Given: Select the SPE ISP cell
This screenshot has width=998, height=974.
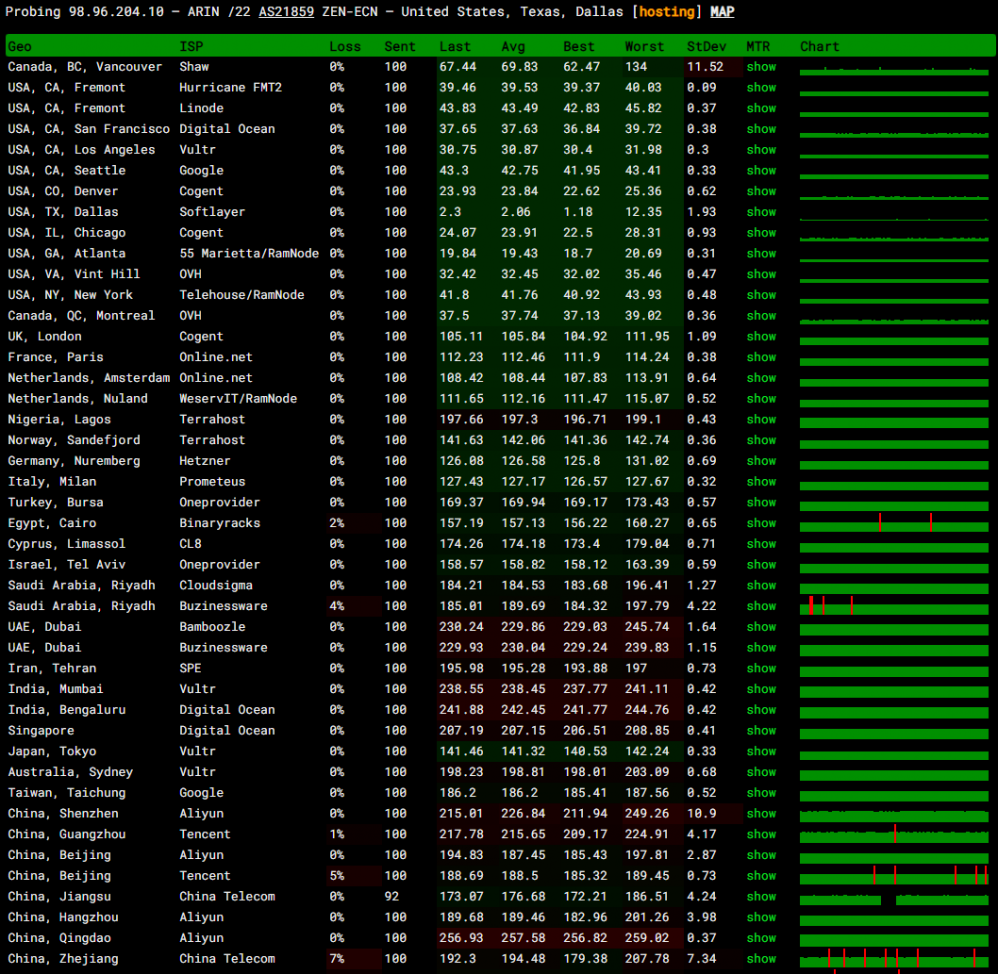Looking at the screenshot, I should coord(190,668).
